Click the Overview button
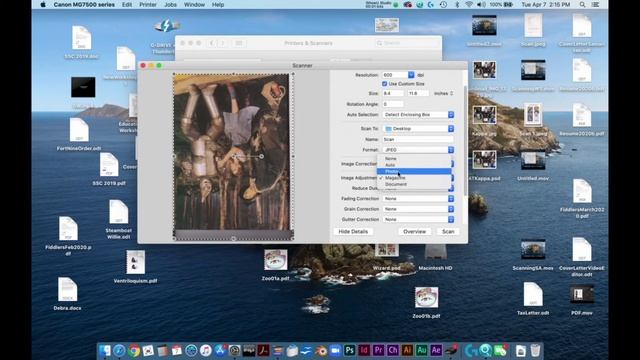 (x=414, y=231)
